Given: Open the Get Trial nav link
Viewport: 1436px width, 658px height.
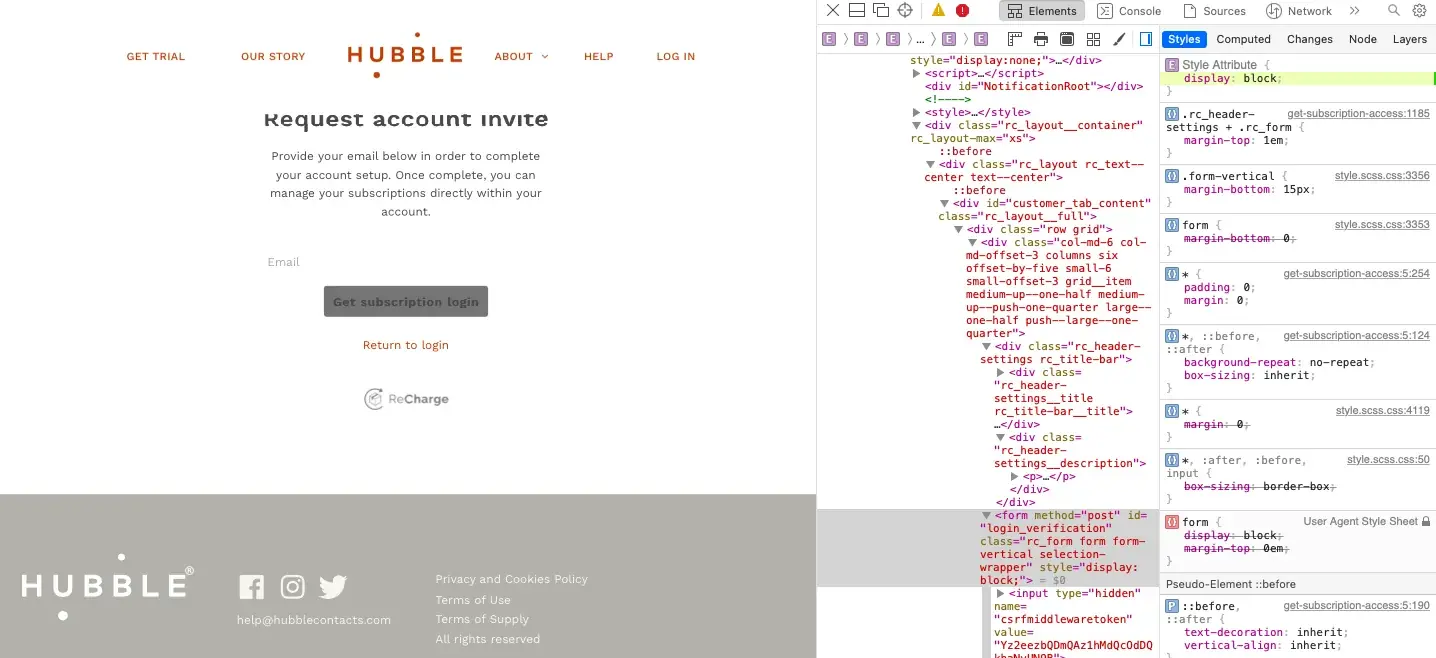Looking at the screenshot, I should [156, 57].
